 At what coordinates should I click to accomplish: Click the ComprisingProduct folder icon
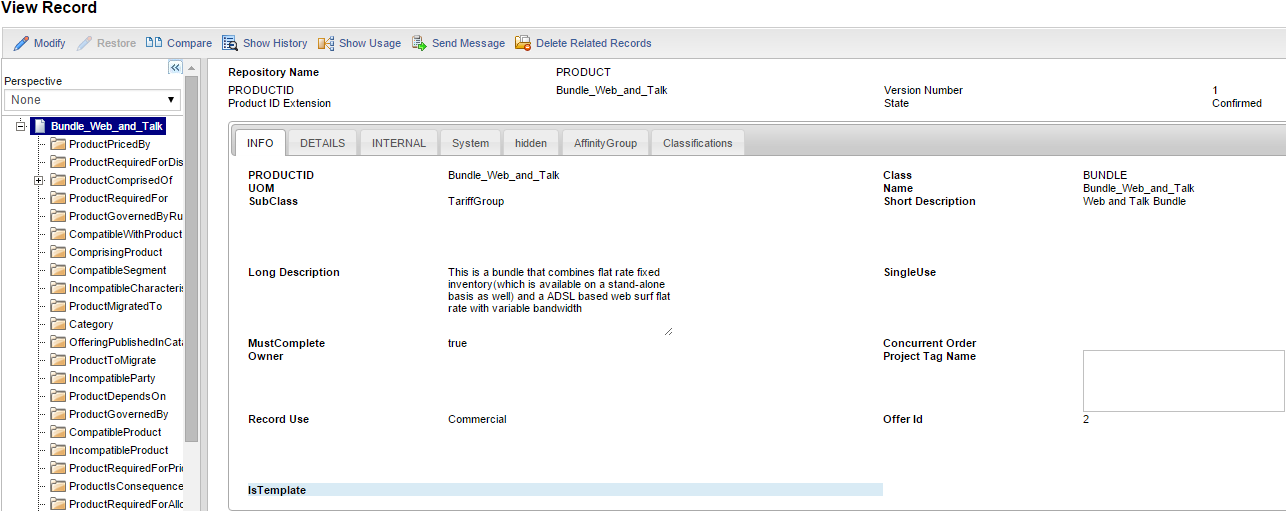coord(58,252)
